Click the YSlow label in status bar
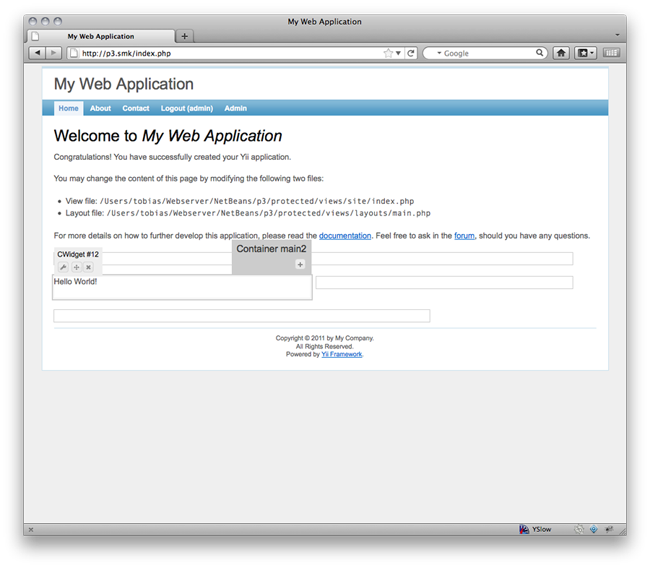This screenshot has height=568, width=650. [541, 529]
